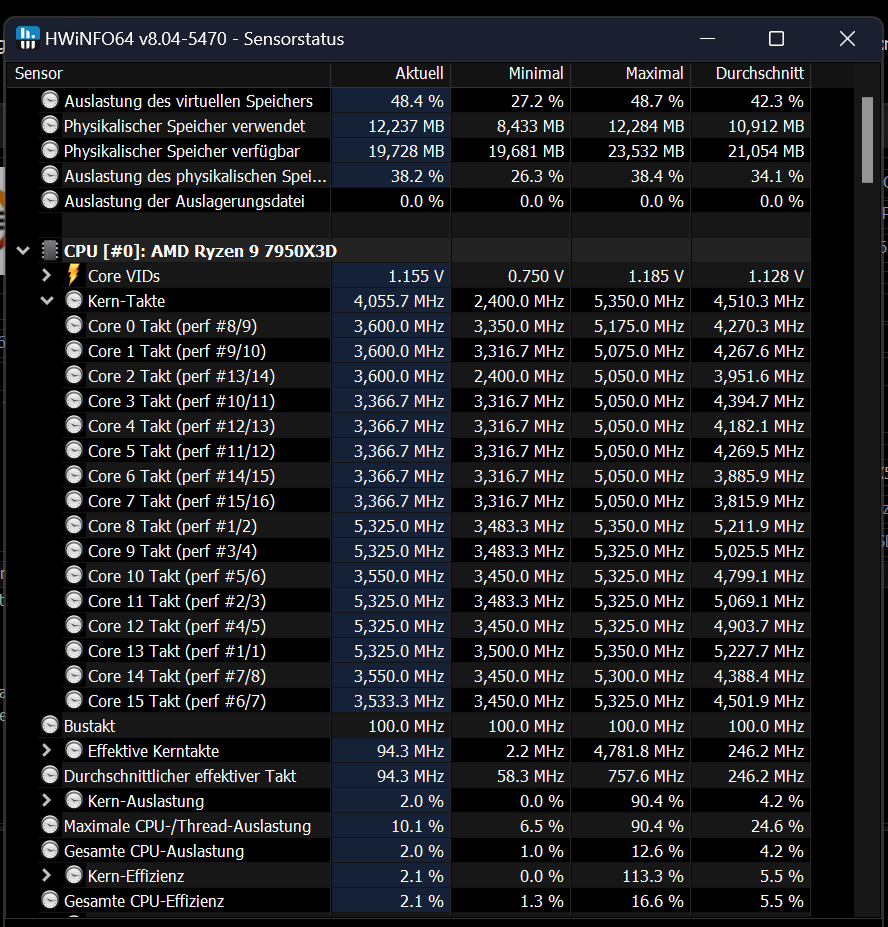888x927 pixels.
Task: Click the clock icon for Core 8 Takt
Action: pyautogui.click(x=74, y=525)
